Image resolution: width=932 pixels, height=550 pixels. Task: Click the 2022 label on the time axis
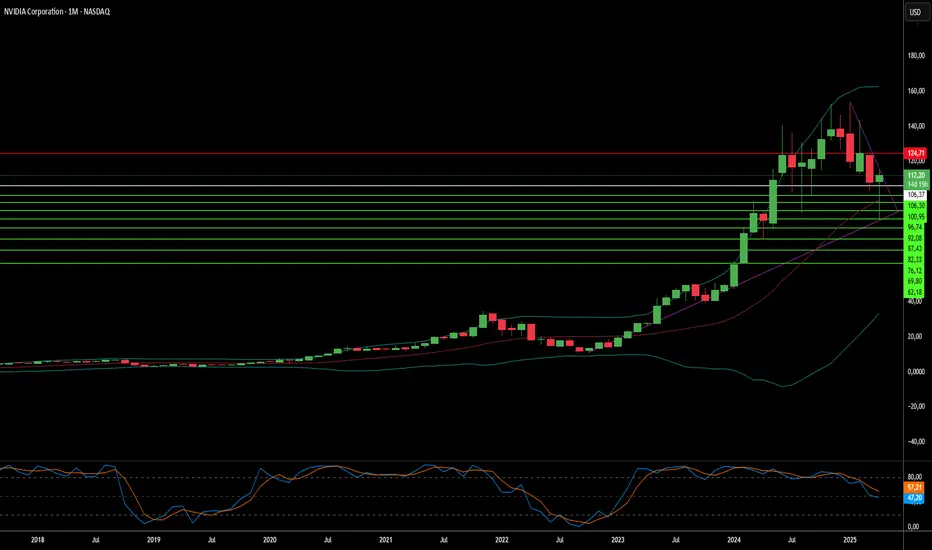502,540
